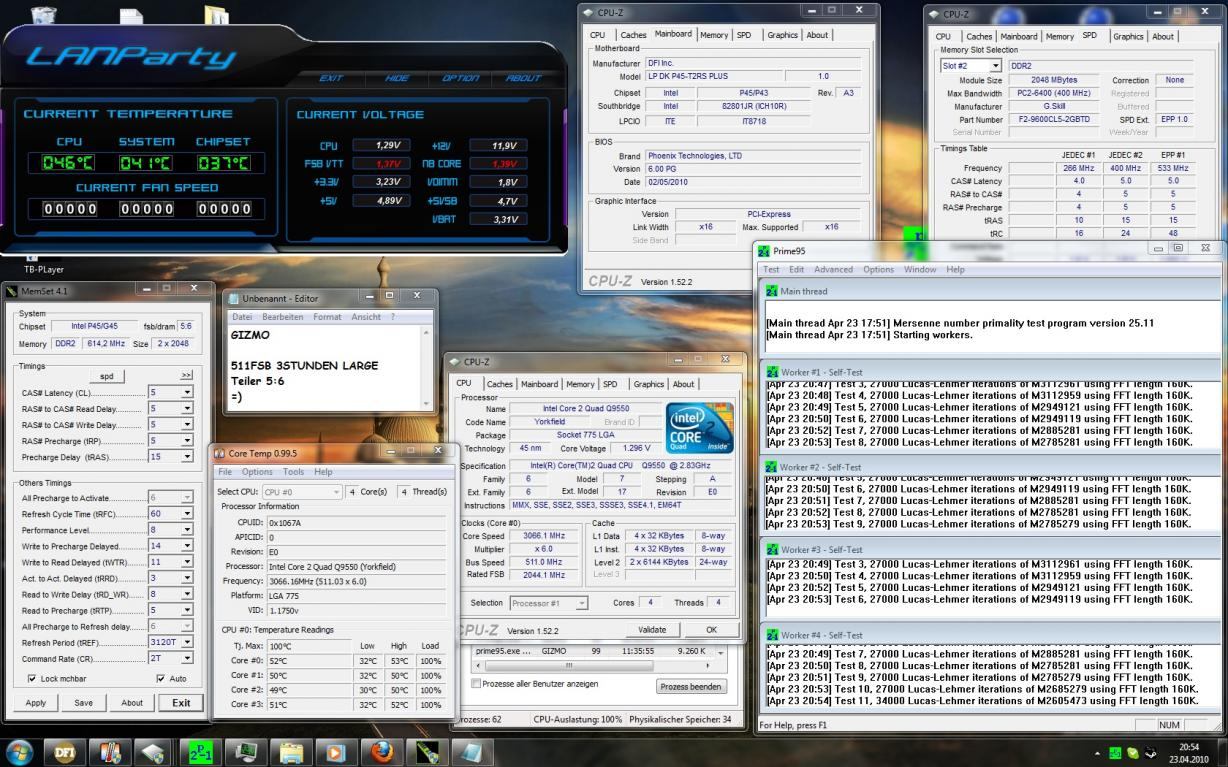The image size is (1228, 767).
Task: Click the 'F2-9600CL5-2GBTD' part number value
Action: [1056, 120]
